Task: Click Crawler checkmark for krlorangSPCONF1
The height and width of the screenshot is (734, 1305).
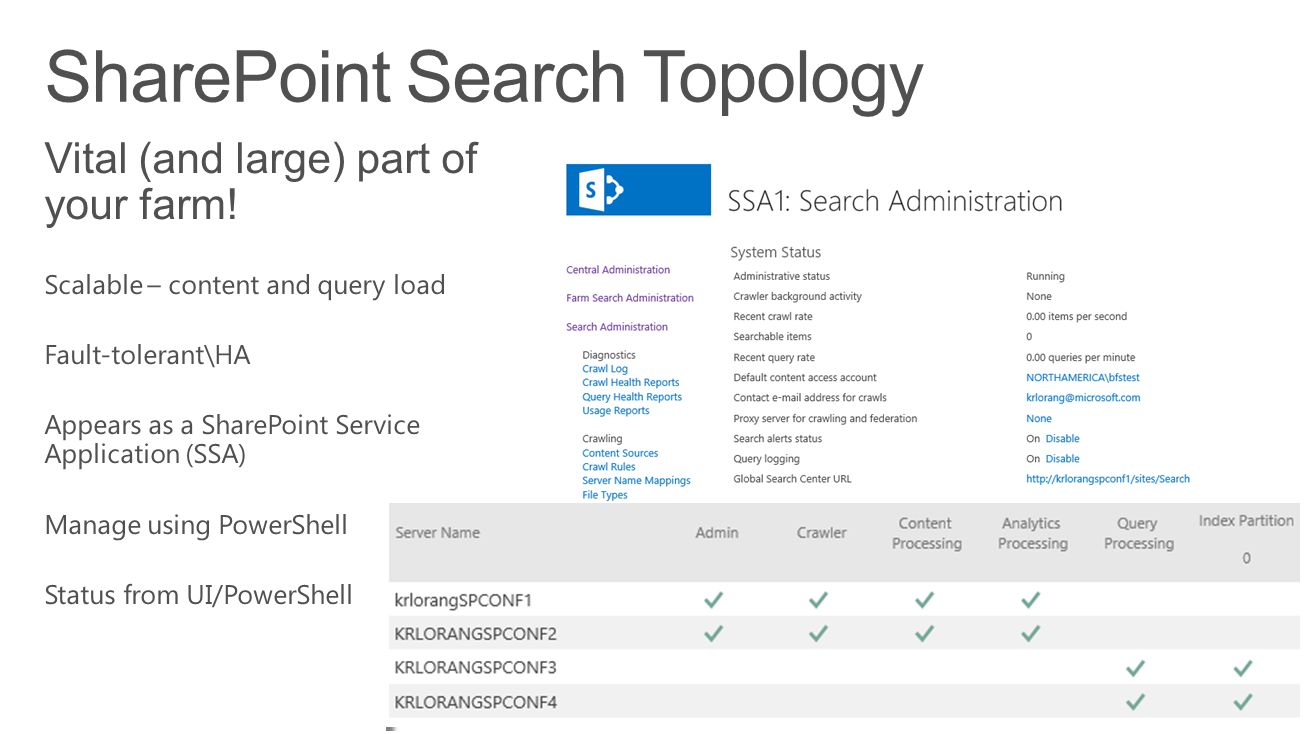Action: tap(818, 600)
